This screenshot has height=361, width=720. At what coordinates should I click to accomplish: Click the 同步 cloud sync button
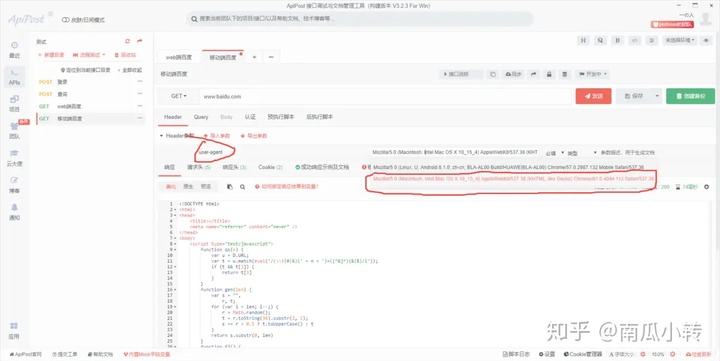click(514, 74)
